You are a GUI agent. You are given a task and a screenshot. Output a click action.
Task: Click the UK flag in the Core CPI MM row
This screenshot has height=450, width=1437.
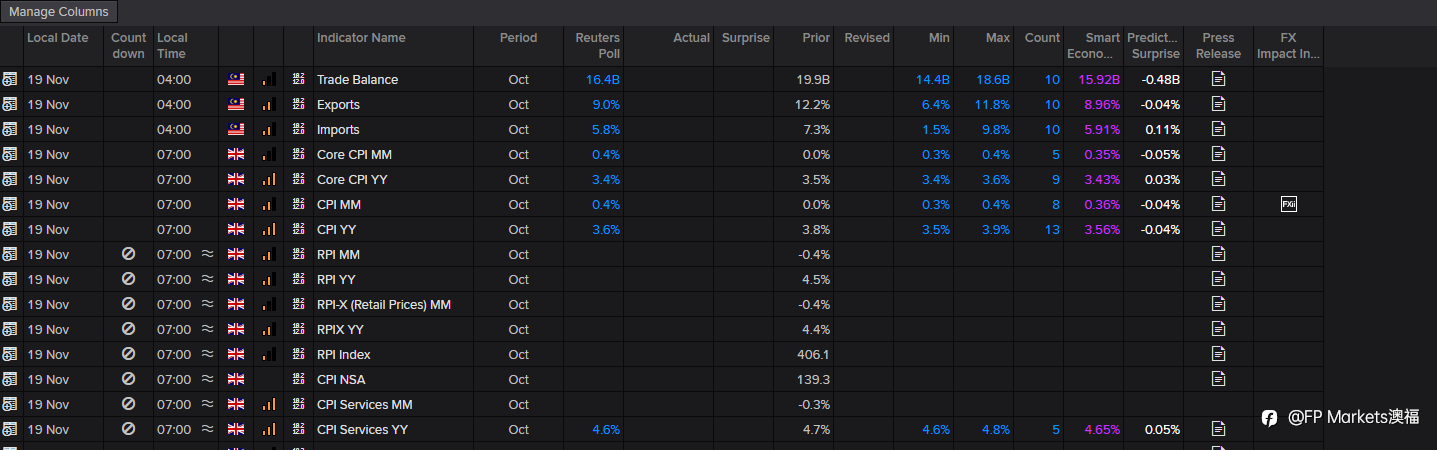tap(236, 154)
